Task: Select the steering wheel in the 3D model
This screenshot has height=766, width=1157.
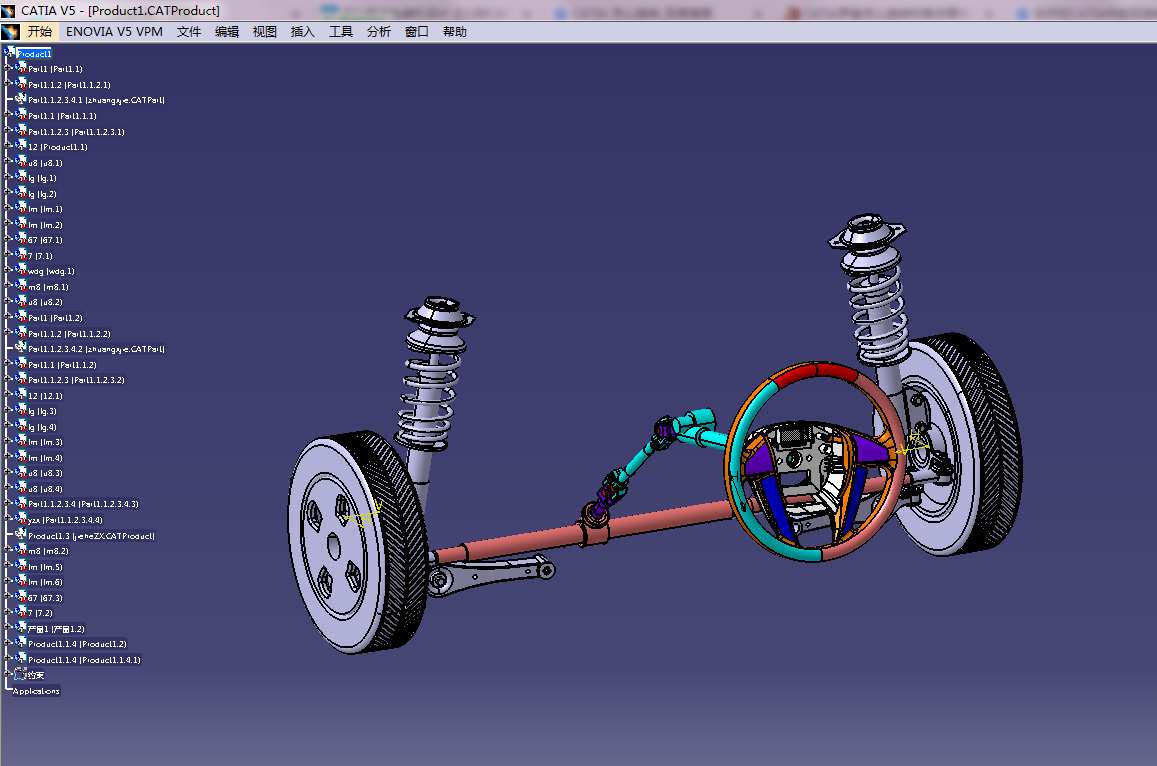Action: 815,461
